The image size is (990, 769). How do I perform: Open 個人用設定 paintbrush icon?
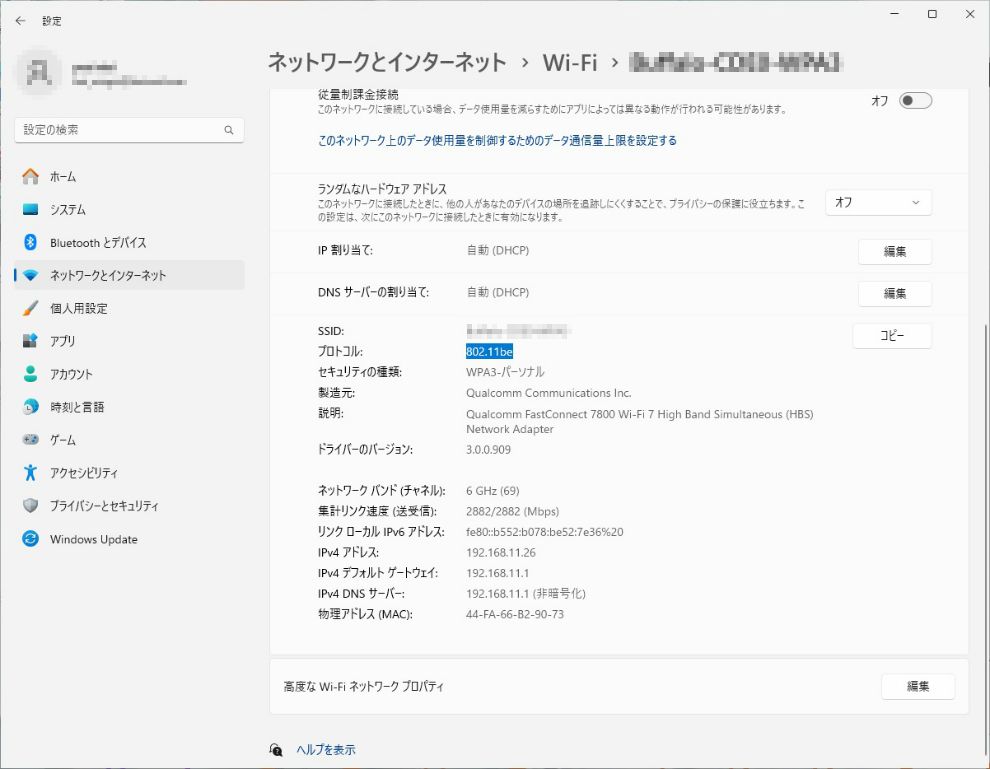(x=30, y=309)
